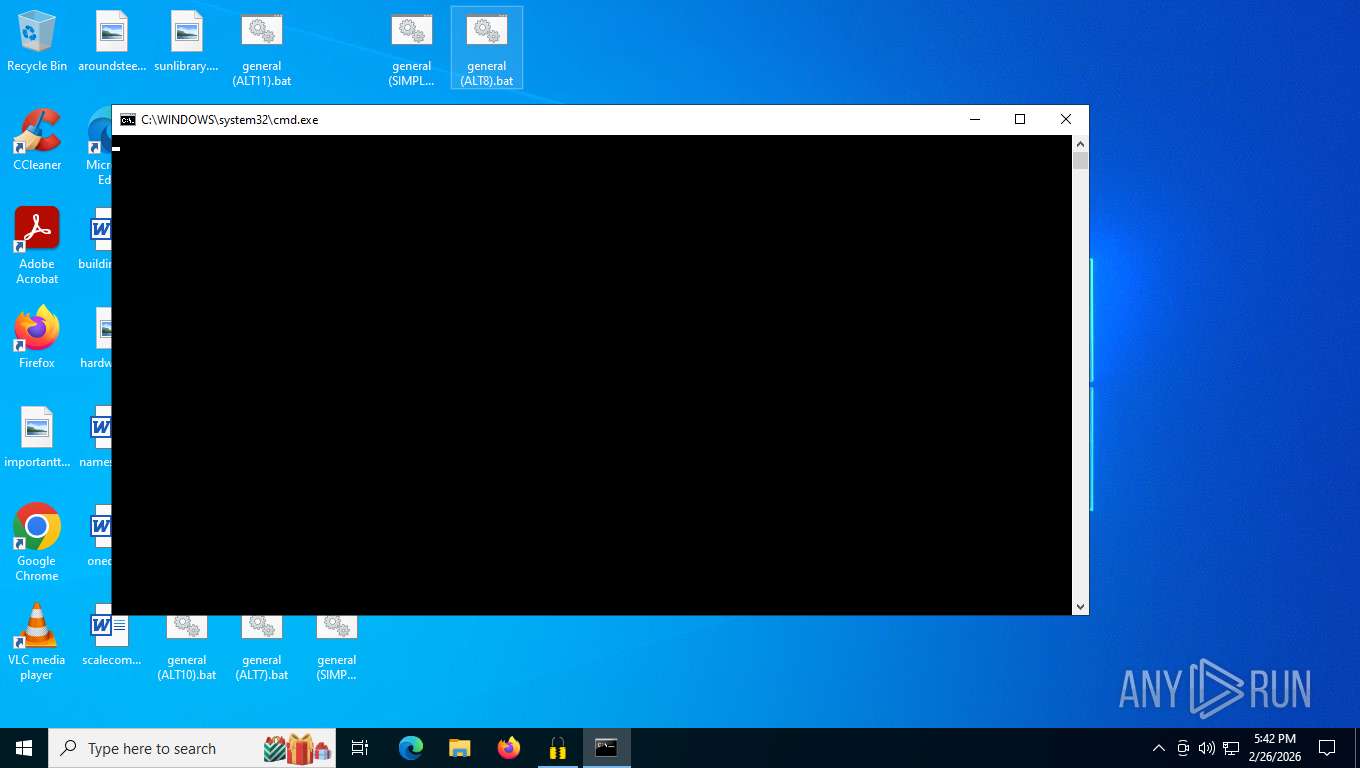Open the notification center icon
Screen dimensions: 1360x768
(1327, 748)
